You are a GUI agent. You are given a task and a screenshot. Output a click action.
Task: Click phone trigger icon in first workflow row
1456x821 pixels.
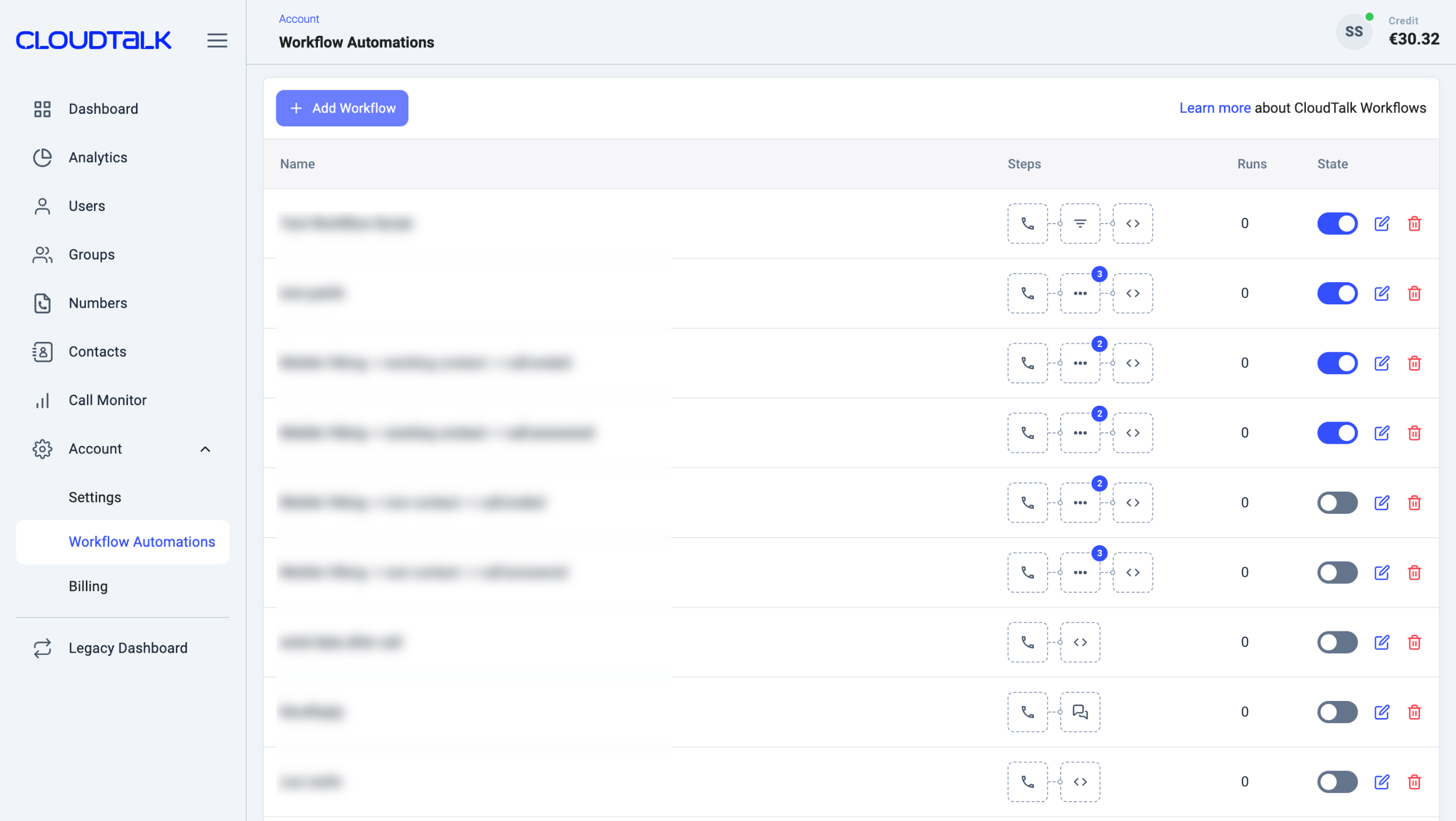pyautogui.click(x=1027, y=224)
